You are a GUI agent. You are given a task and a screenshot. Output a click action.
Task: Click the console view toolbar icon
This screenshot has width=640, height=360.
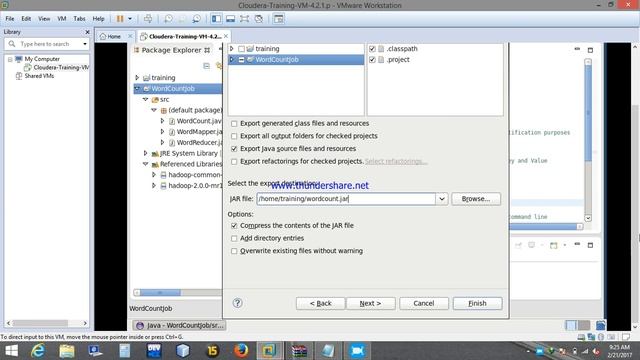tap(278, 19)
